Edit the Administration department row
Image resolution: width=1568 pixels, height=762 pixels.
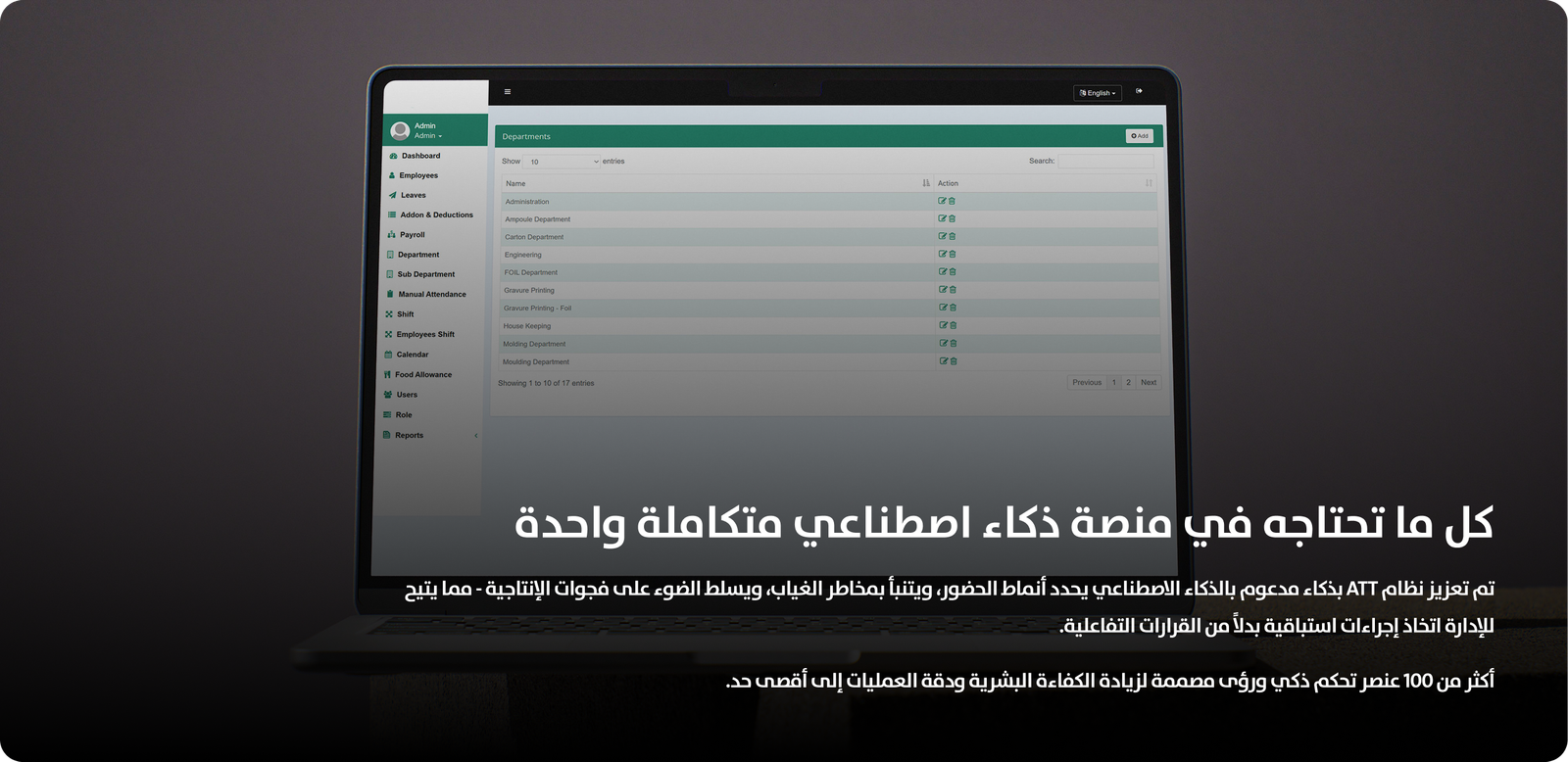coord(943,201)
